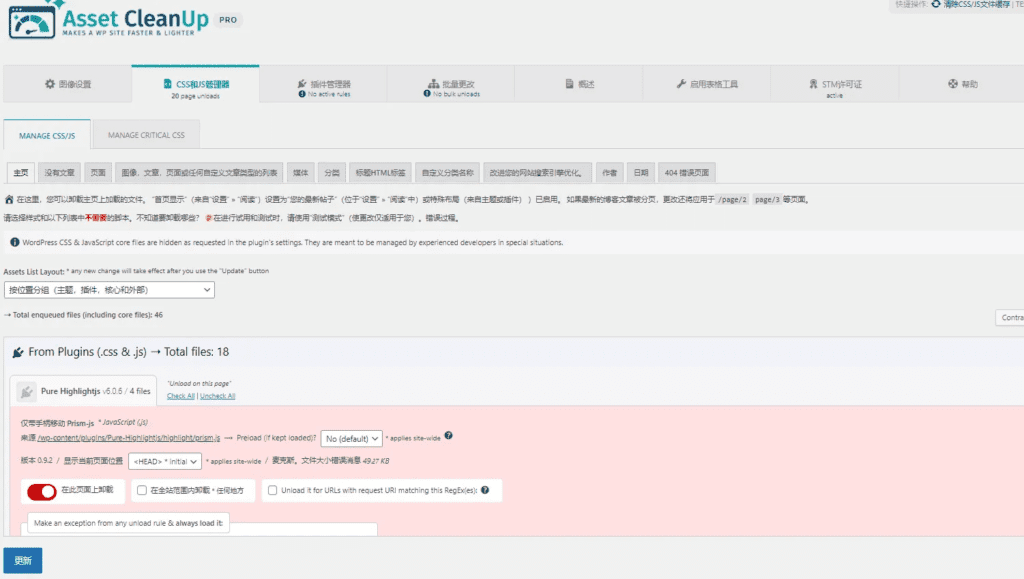Image resolution: width=1024 pixels, height=579 pixels.
Task: Open the Preload No (default) dropdown
Action: click(x=351, y=439)
